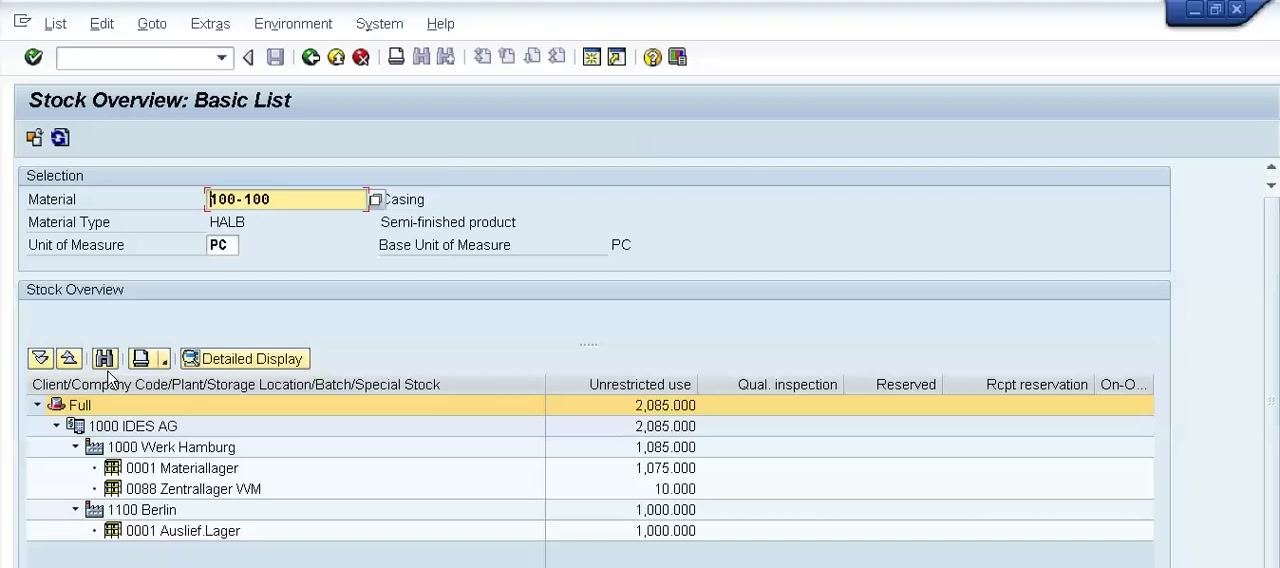The image size is (1280, 568).
Task: Click the Qual. inspection column header
Action: pyautogui.click(x=770, y=384)
